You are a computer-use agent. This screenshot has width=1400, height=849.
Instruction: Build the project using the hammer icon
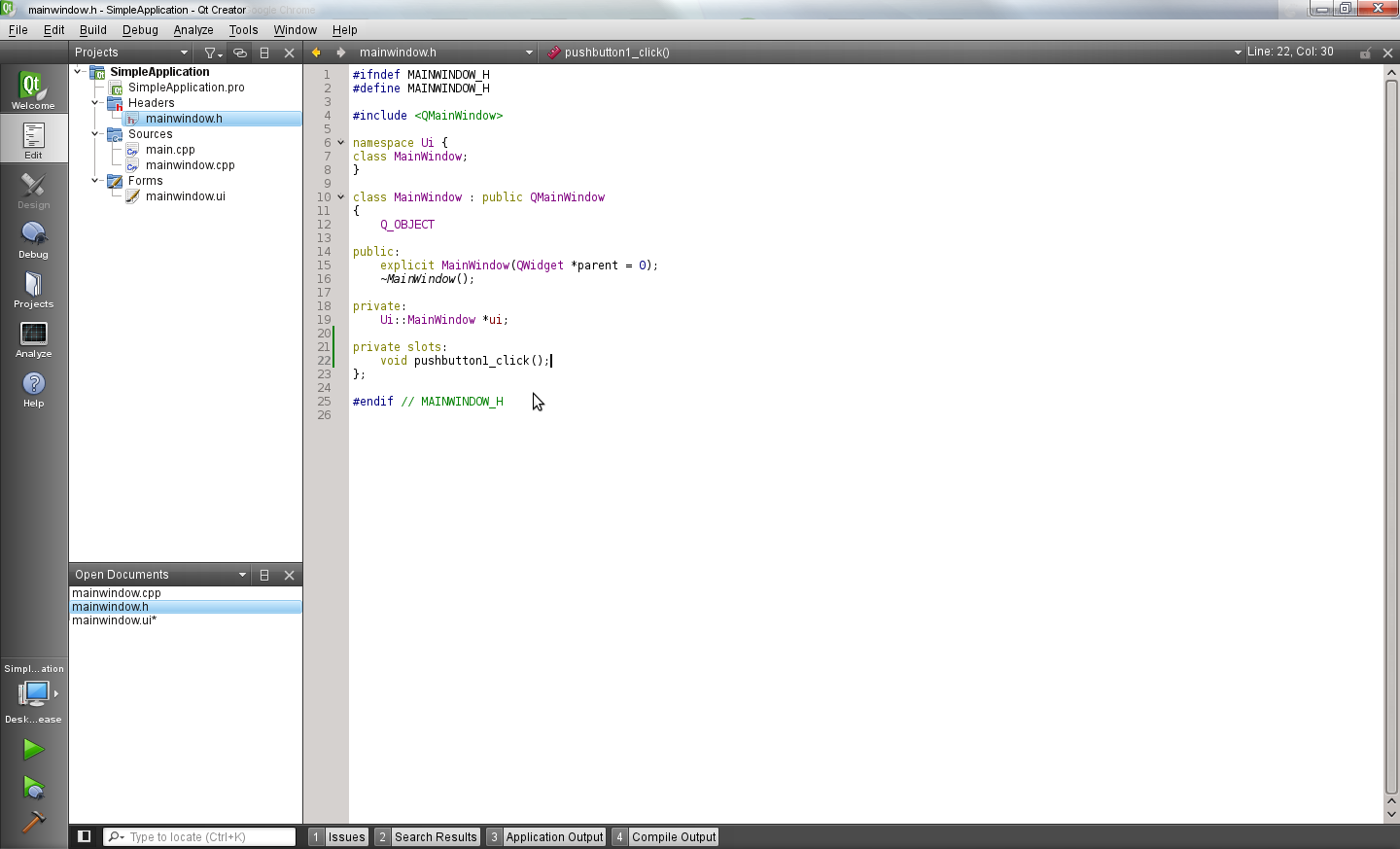pos(33,822)
